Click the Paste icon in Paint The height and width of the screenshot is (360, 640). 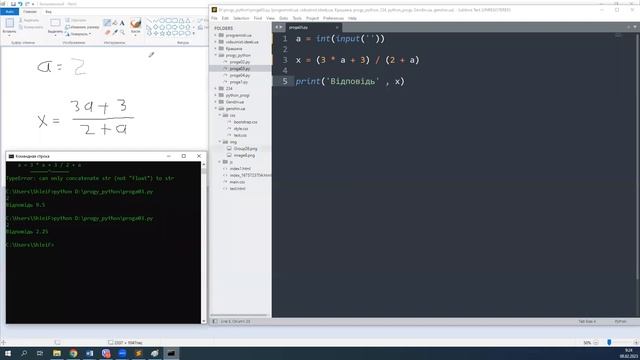point(9,23)
